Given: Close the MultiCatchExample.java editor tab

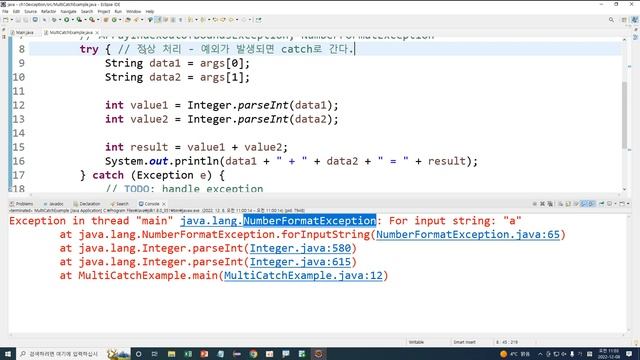Looking at the screenshot, I should point(97,32).
